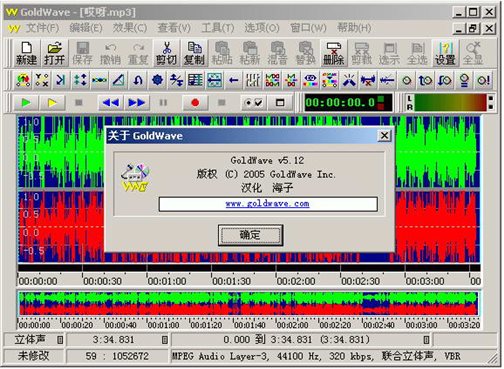Click the L/R level meter display

pyautogui.click(x=450, y=102)
